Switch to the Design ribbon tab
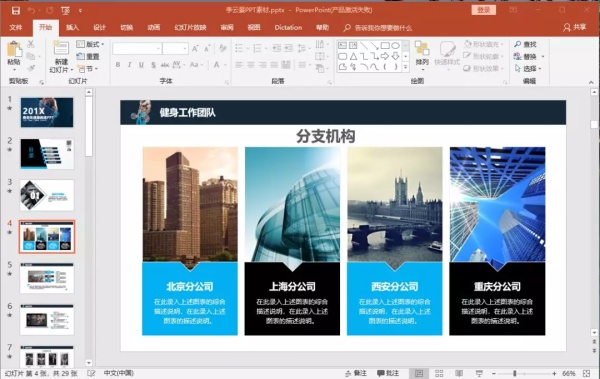The image size is (600, 379). (x=99, y=28)
